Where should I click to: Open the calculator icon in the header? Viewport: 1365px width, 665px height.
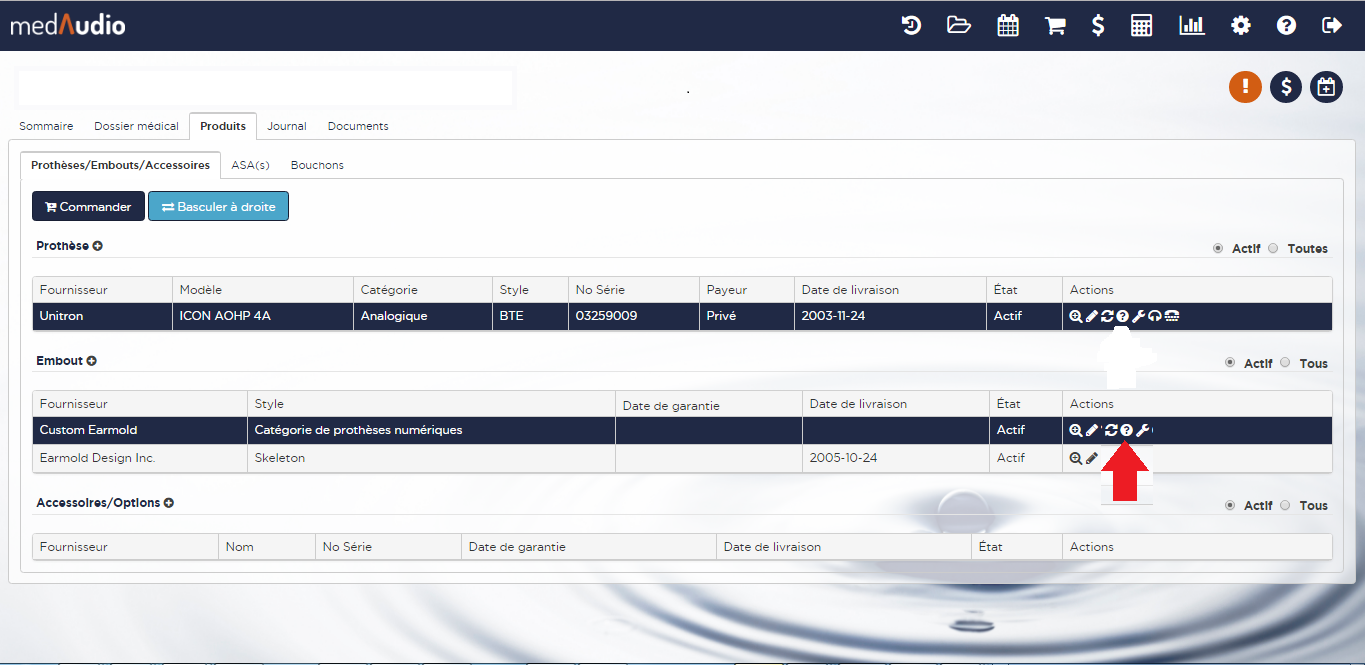1141,26
